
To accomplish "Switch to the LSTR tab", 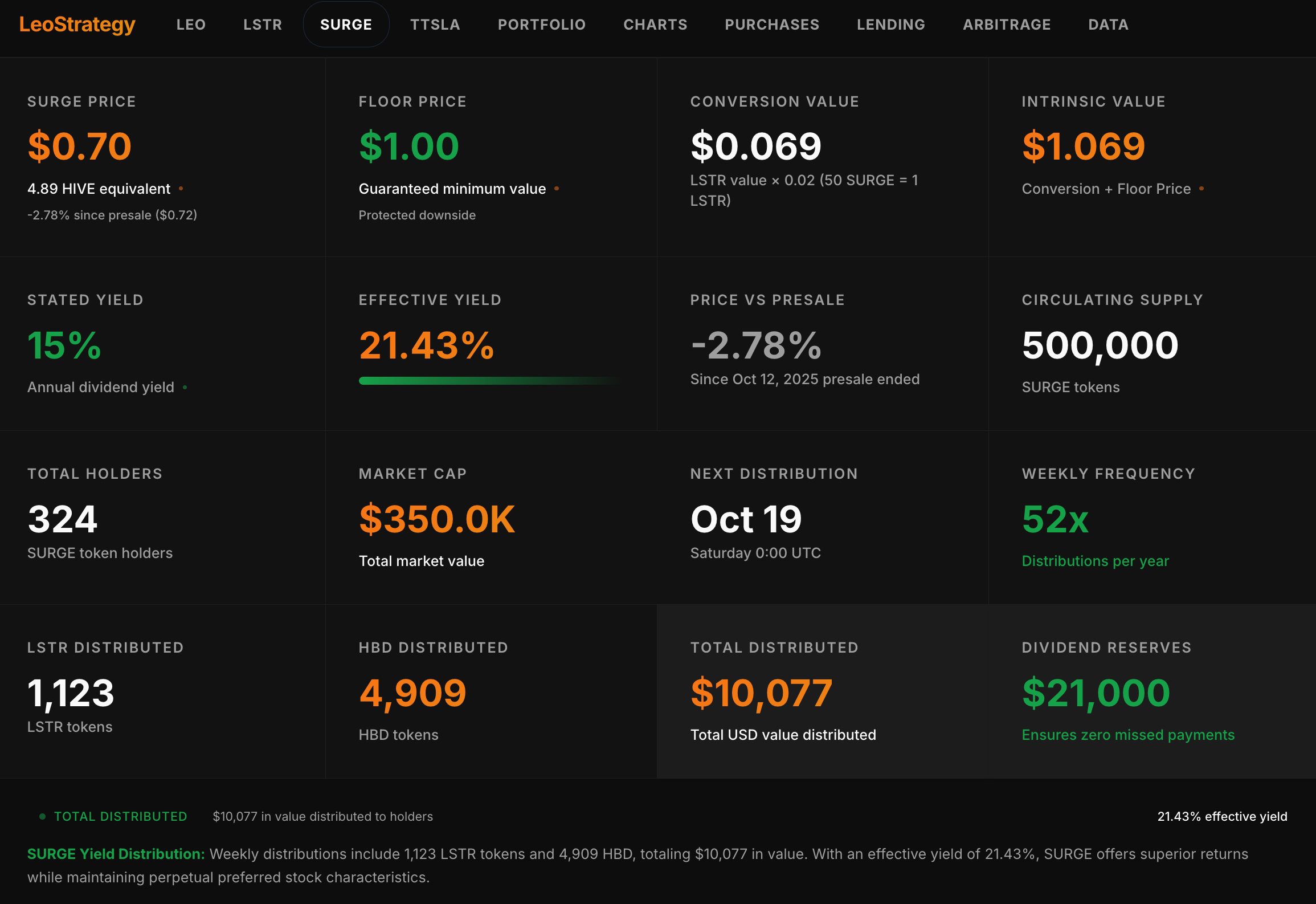I will coord(263,25).
